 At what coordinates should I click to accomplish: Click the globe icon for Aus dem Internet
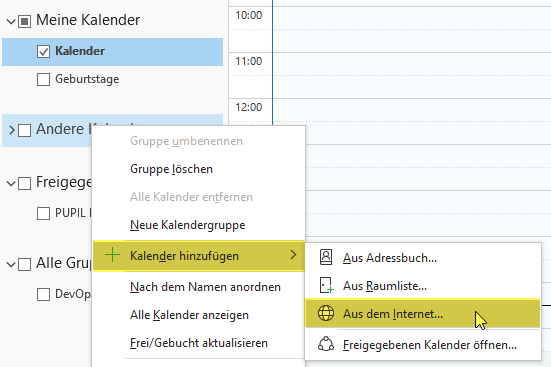coord(326,313)
